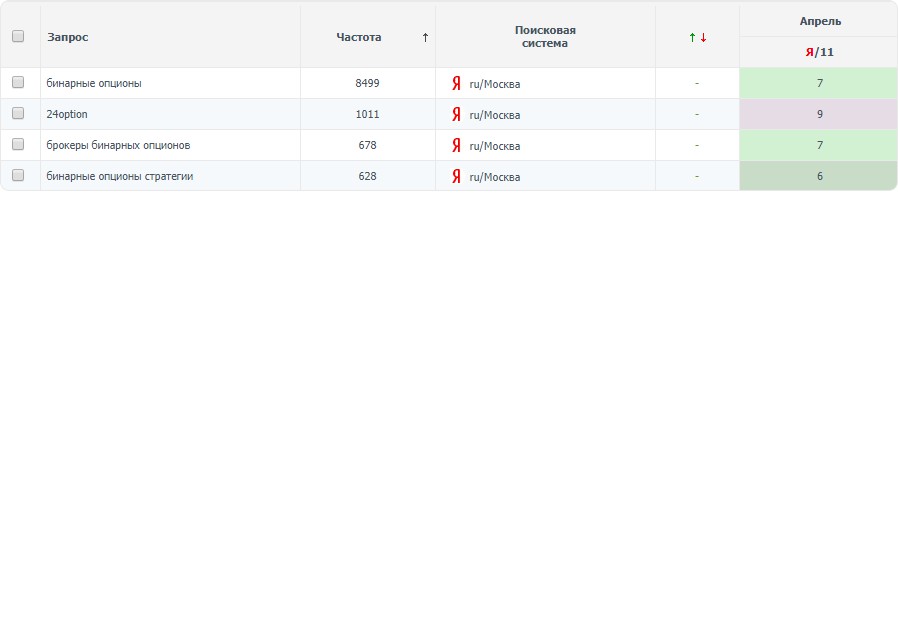Select query брокеры бинарных опционов

tap(118, 145)
